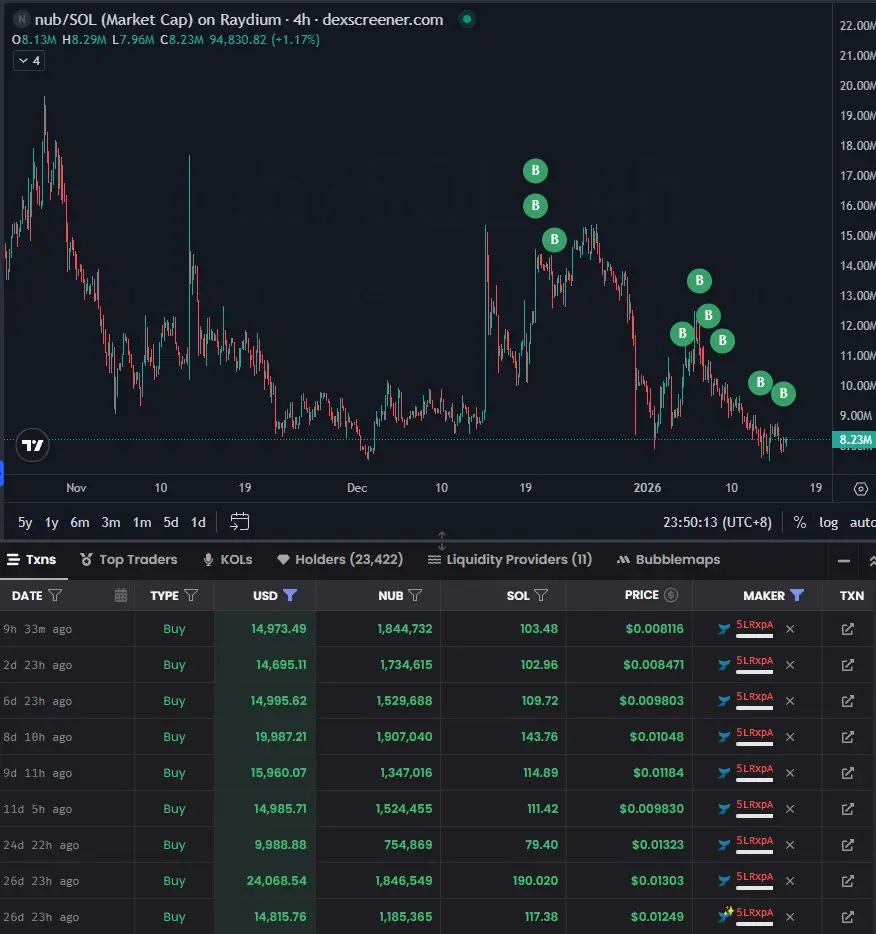Toggle percent scale mode
The width and height of the screenshot is (876, 934).
click(x=800, y=522)
